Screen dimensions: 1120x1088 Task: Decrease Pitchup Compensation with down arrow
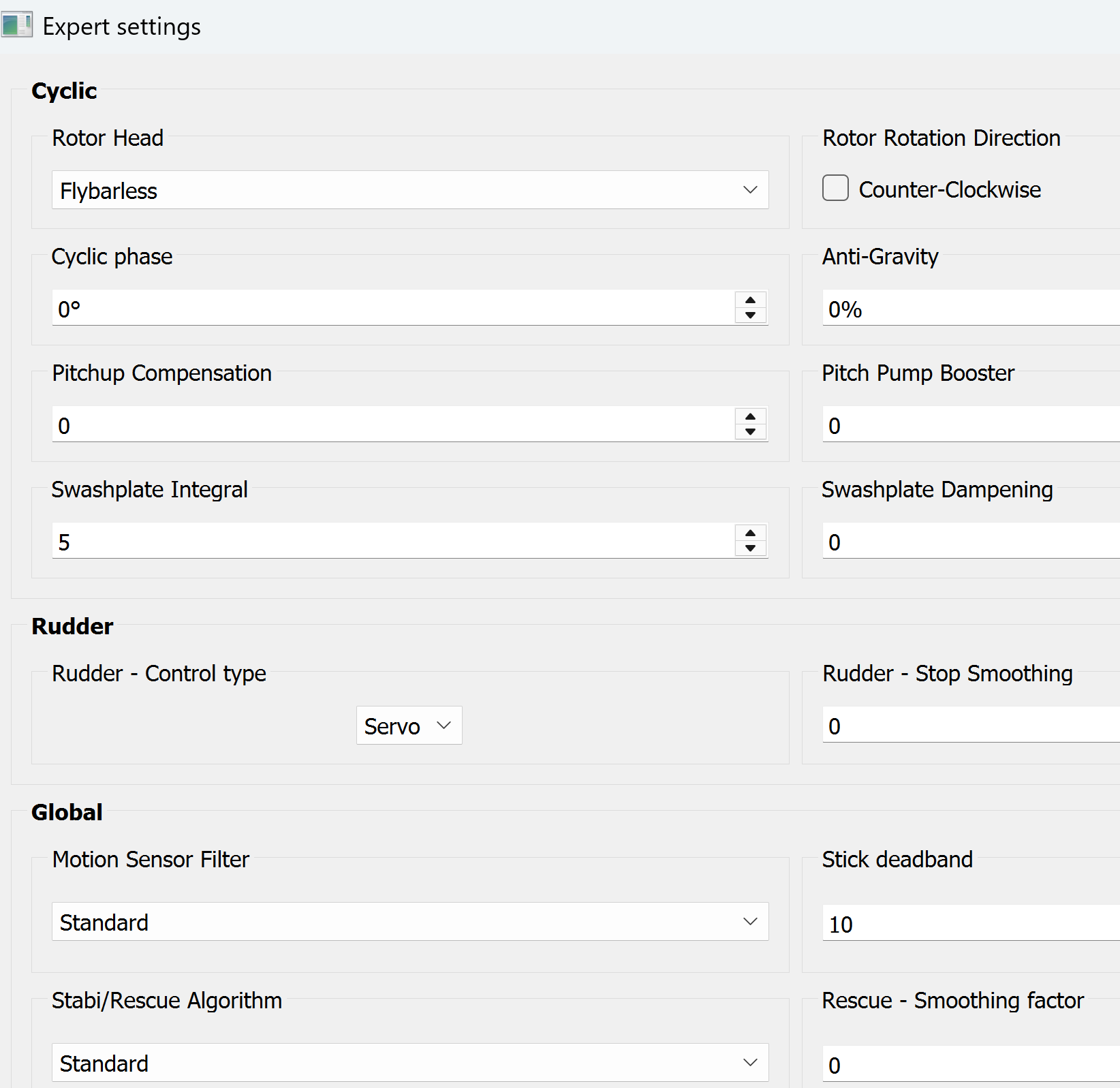point(750,432)
